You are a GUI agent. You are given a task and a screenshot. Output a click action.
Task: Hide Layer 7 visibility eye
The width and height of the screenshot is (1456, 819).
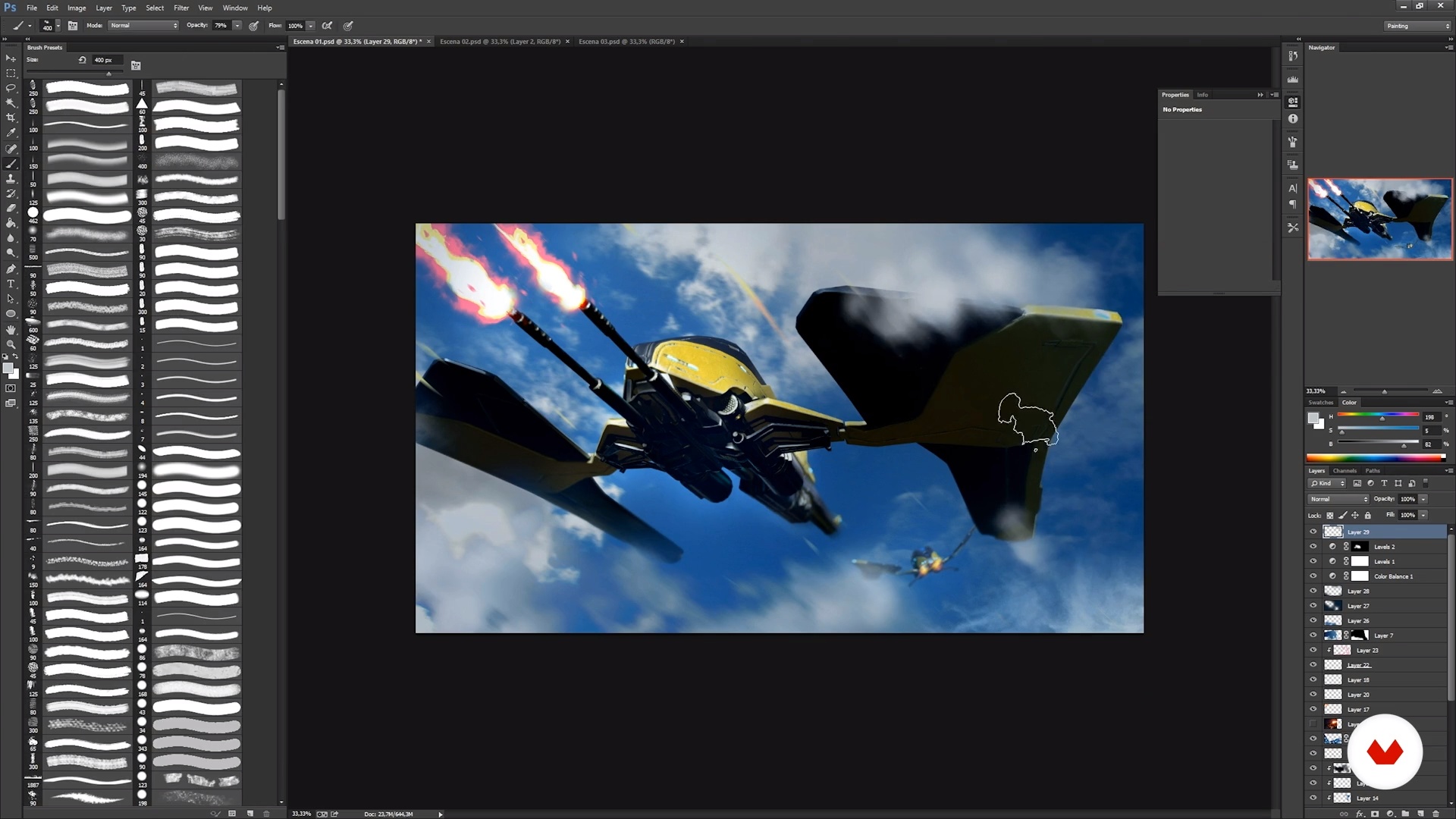[x=1313, y=635]
